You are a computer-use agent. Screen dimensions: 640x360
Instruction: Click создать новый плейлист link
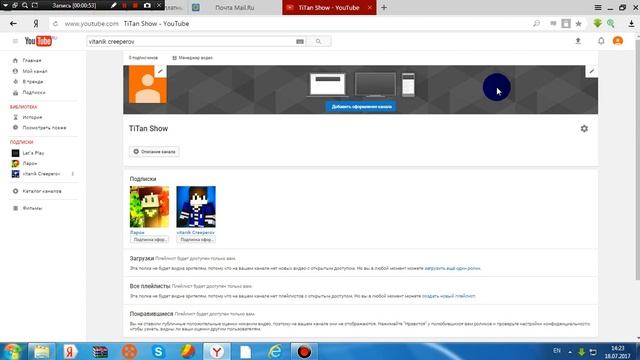pyautogui.click(x=449, y=296)
